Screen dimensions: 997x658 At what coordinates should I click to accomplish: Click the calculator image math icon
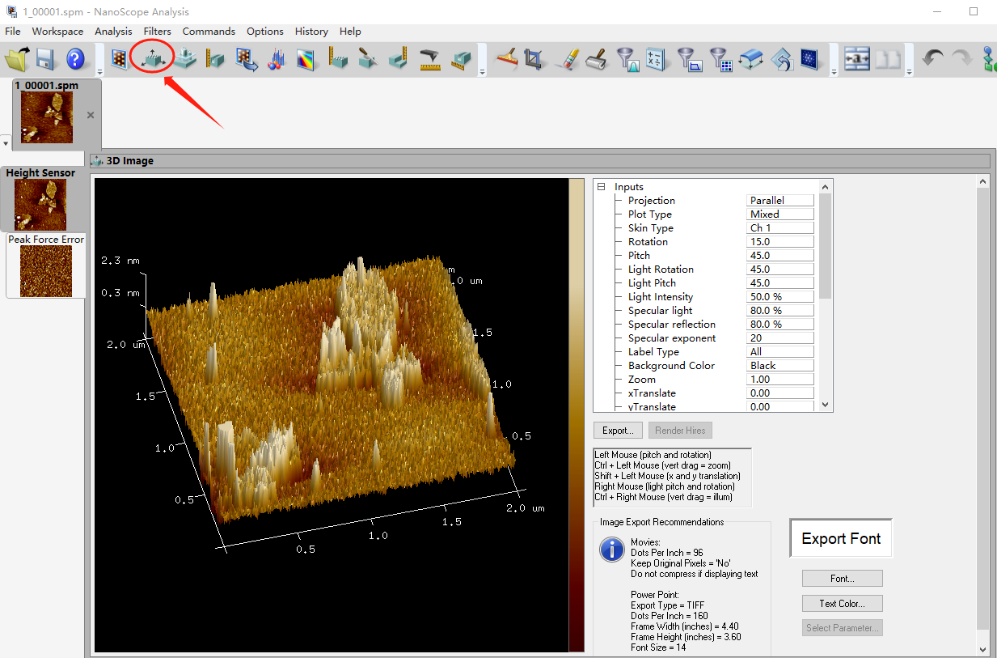656,60
